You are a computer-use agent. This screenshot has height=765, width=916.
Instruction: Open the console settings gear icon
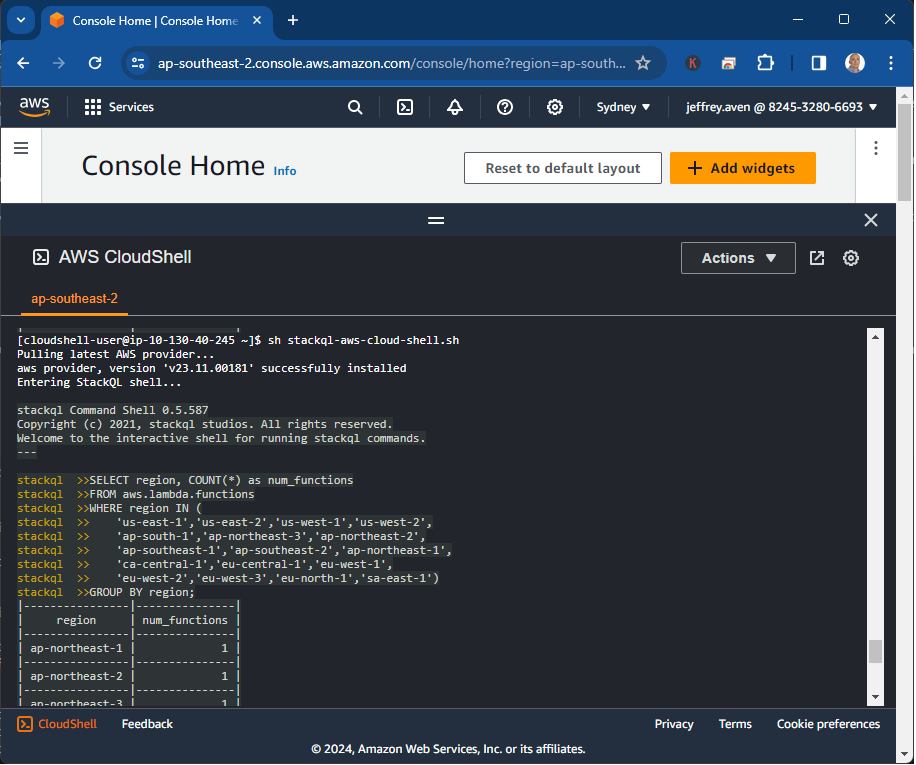tap(554, 107)
